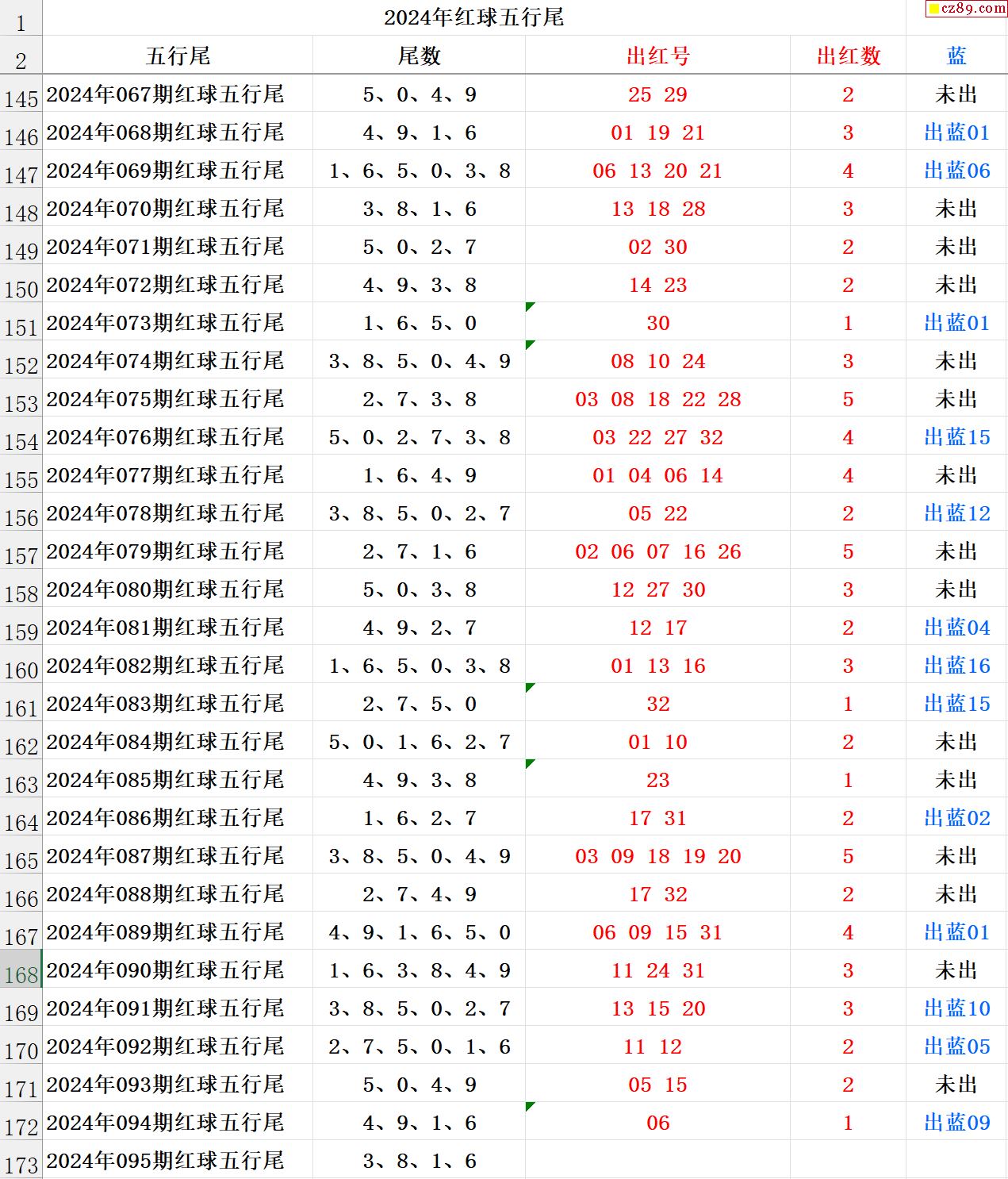Click the title cell 2024年红球五行尾
Image resolution: width=1008 pixels, height=1179 pixels.
(x=473, y=17)
